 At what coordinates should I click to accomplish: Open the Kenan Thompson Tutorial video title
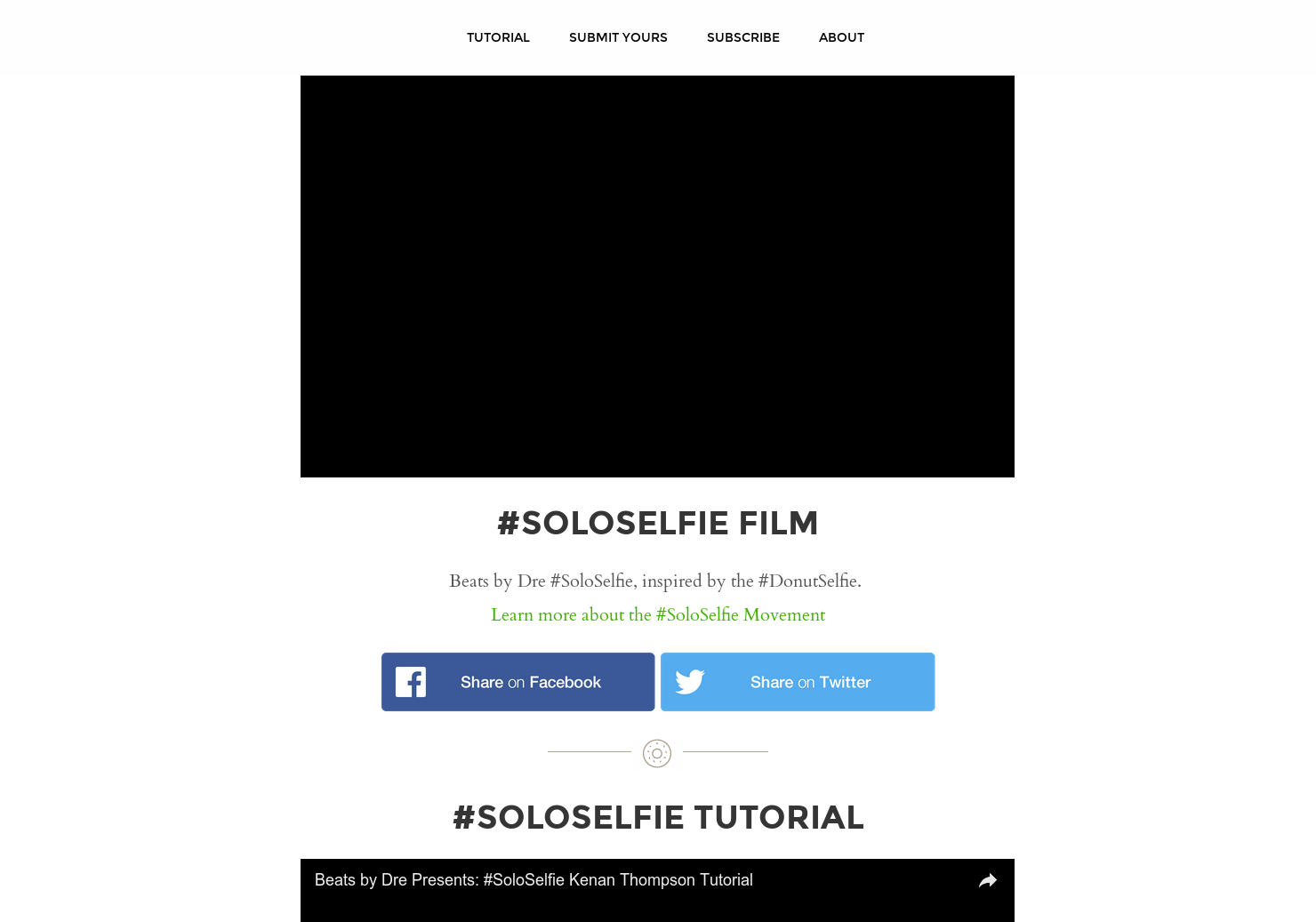pos(534,880)
